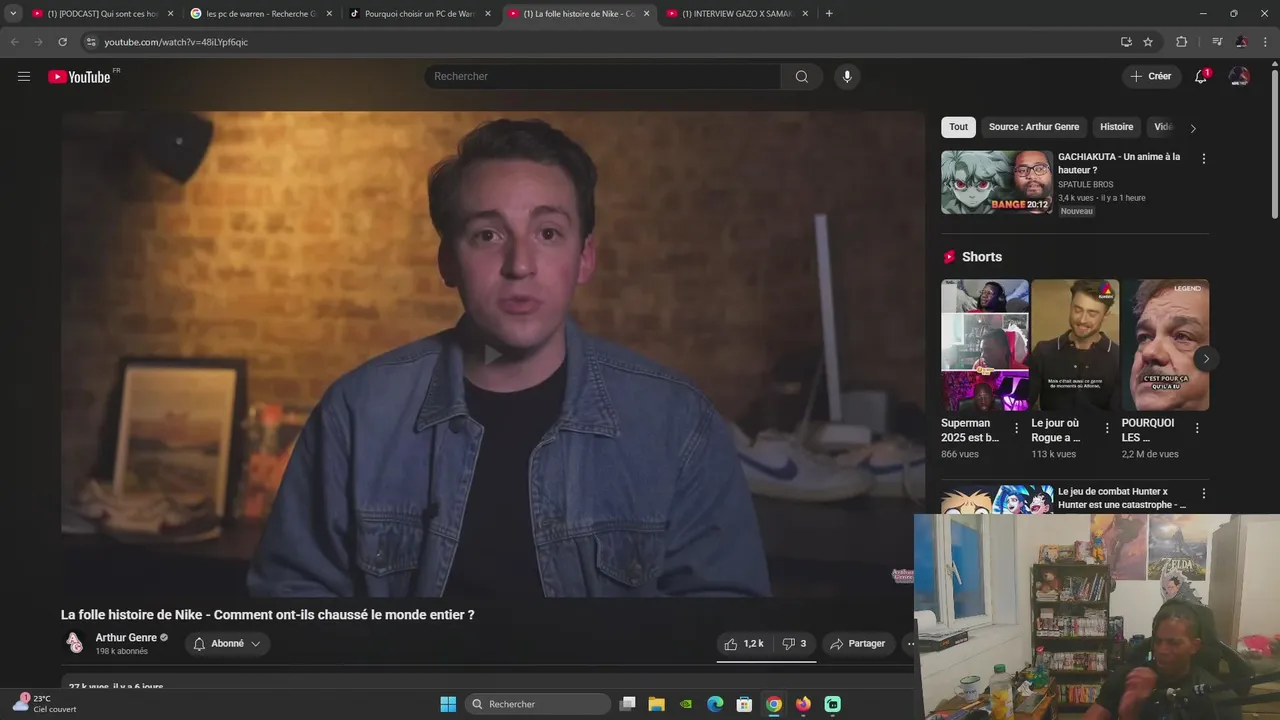The width and height of the screenshot is (1280, 720).
Task: Open Arthur Genre channel avatar
Action: pos(75,642)
